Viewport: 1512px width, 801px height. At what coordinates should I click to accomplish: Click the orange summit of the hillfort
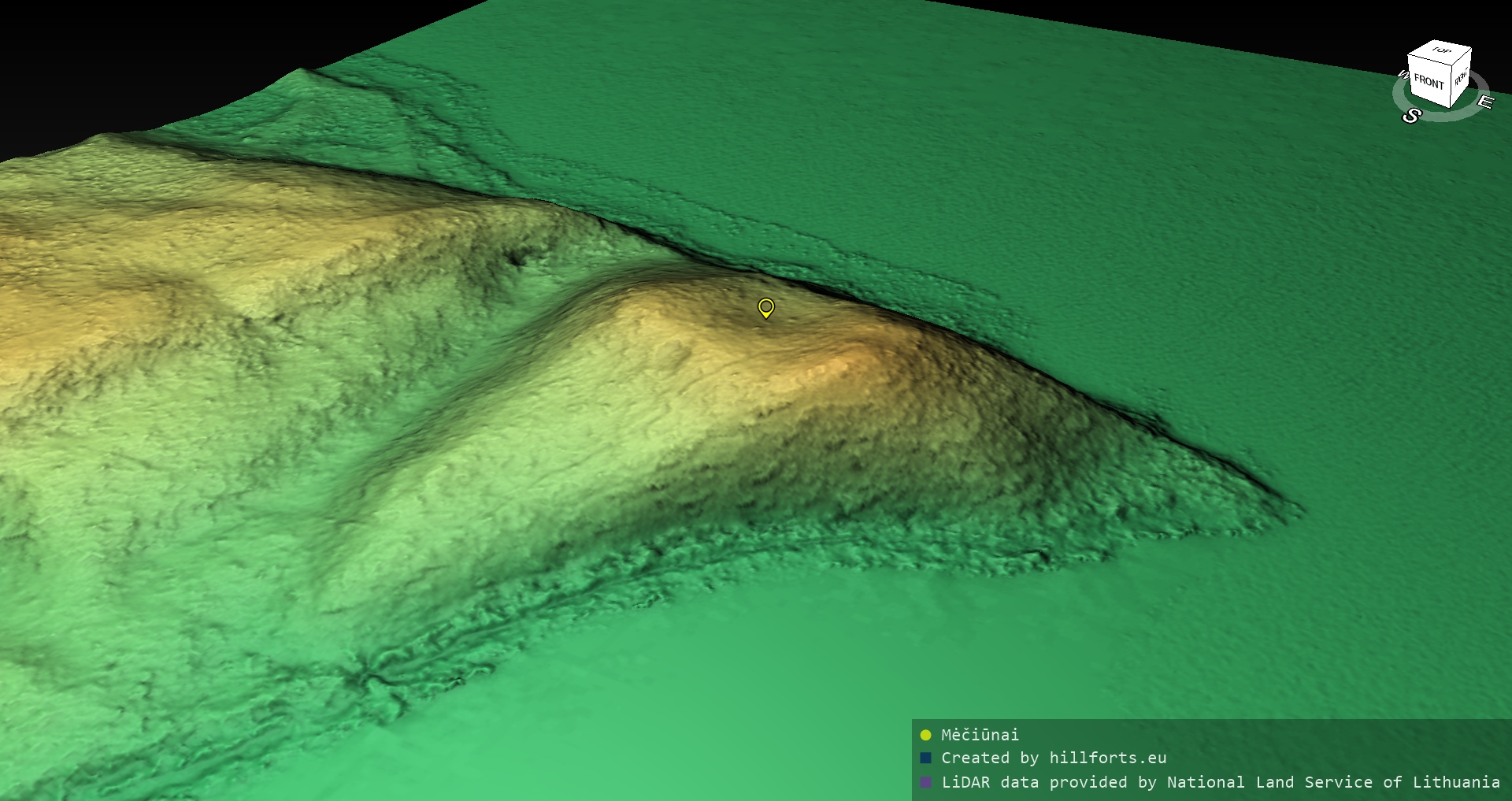tap(854, 354)
